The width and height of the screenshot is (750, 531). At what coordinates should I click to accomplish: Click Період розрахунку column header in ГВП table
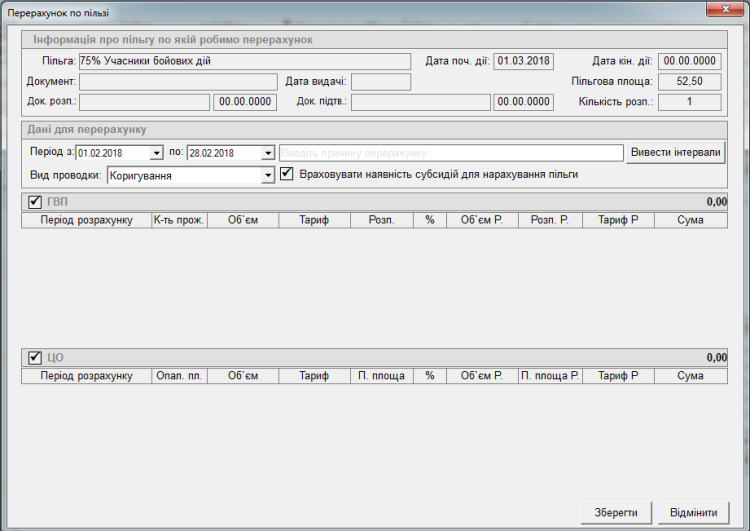pyautogui.click(x=86, y=220)
